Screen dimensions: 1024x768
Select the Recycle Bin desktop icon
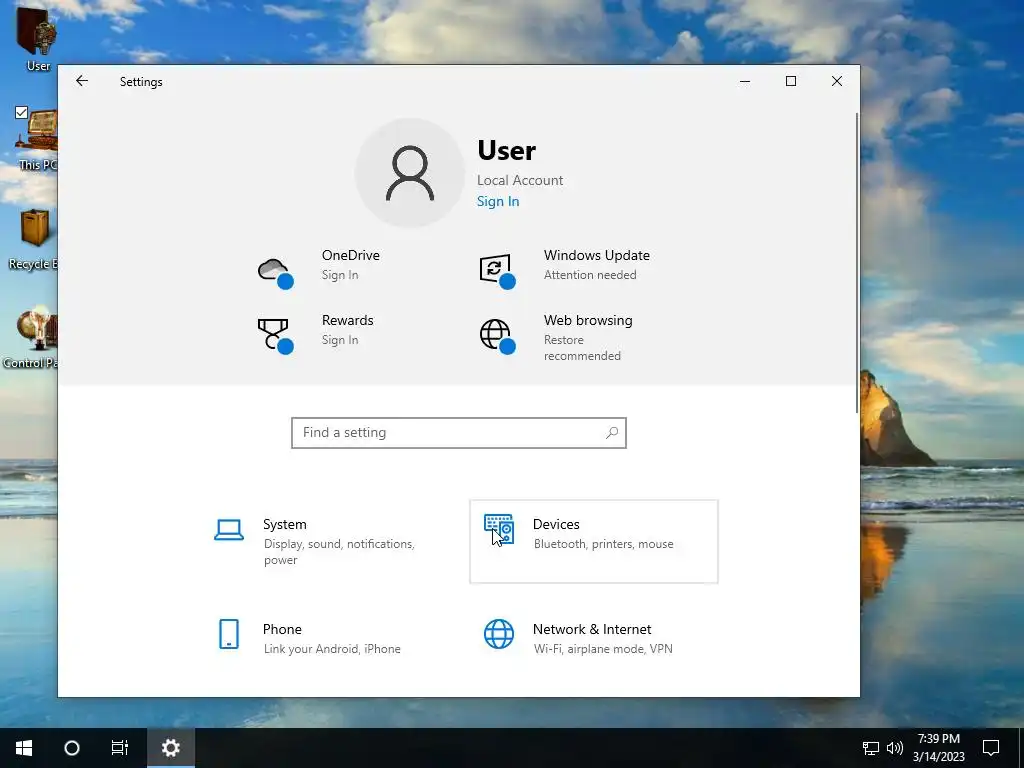click(x=34, y=238)
